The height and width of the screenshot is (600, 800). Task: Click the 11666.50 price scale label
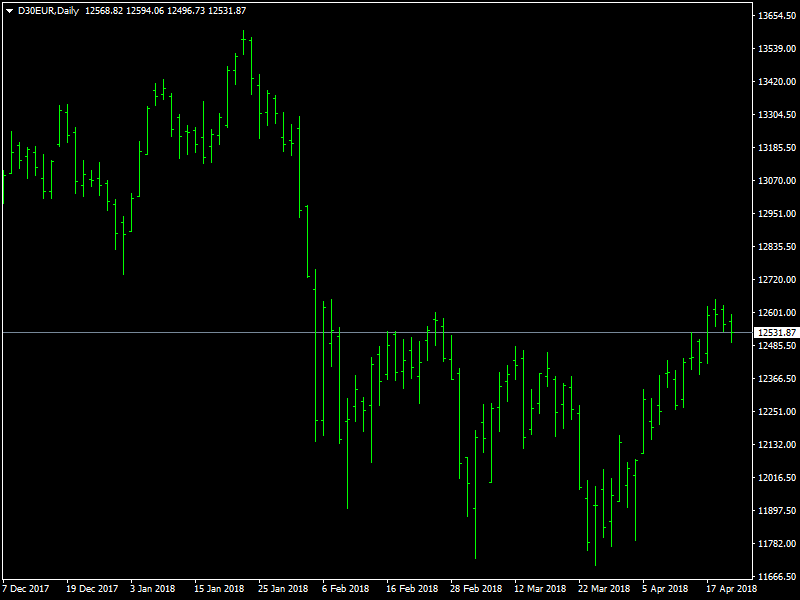point(777,577)
